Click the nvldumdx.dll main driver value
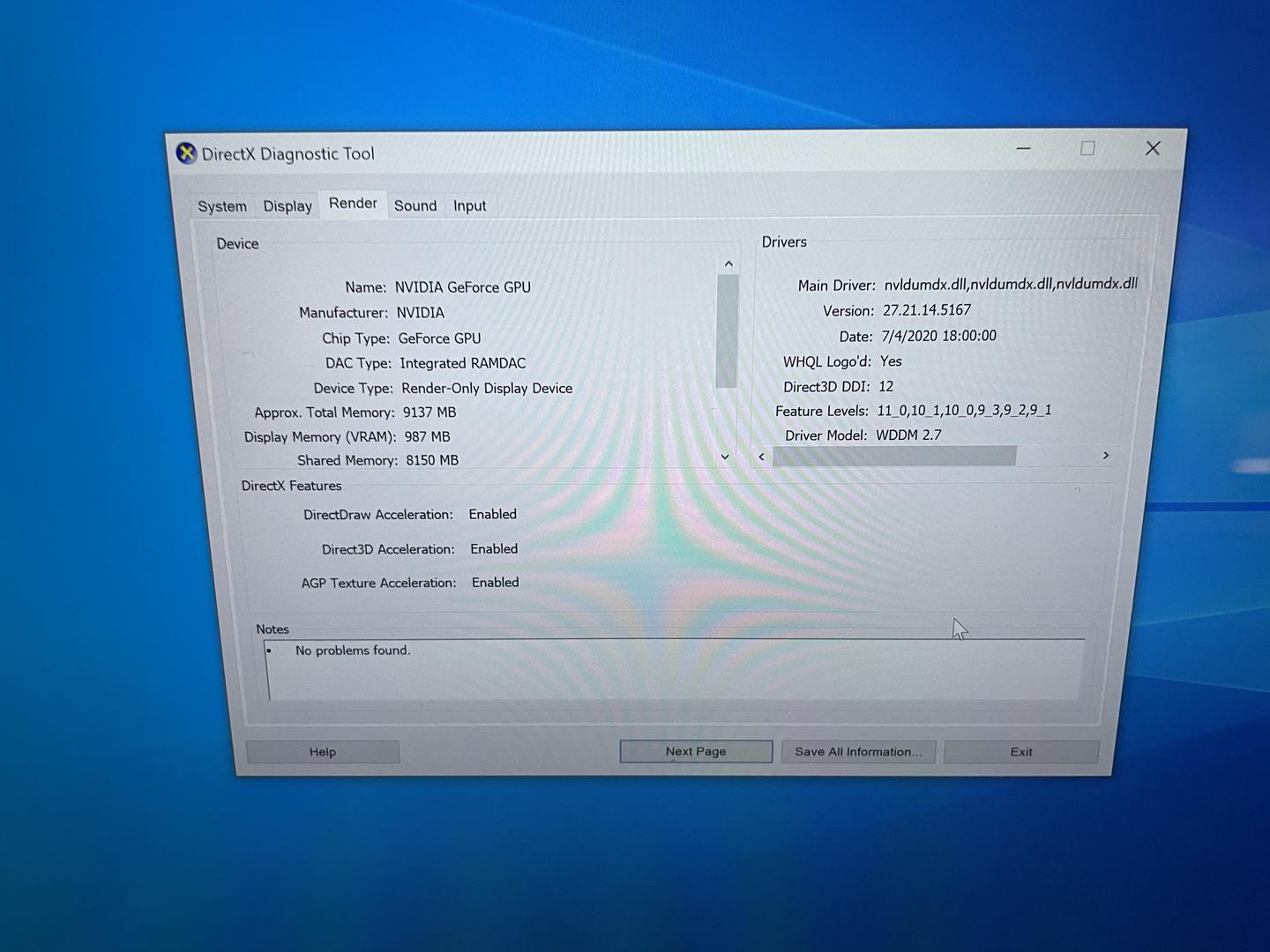This screenshot has width=1270, height=952. point(1011,284)
